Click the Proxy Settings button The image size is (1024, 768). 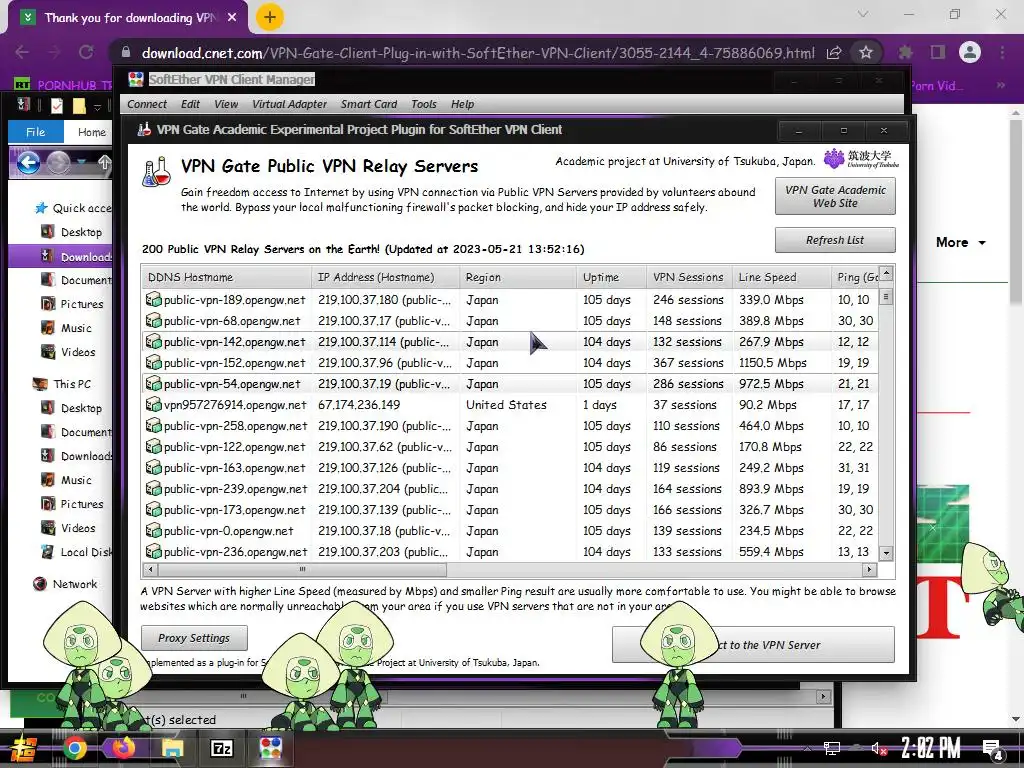tap(194, 638)
